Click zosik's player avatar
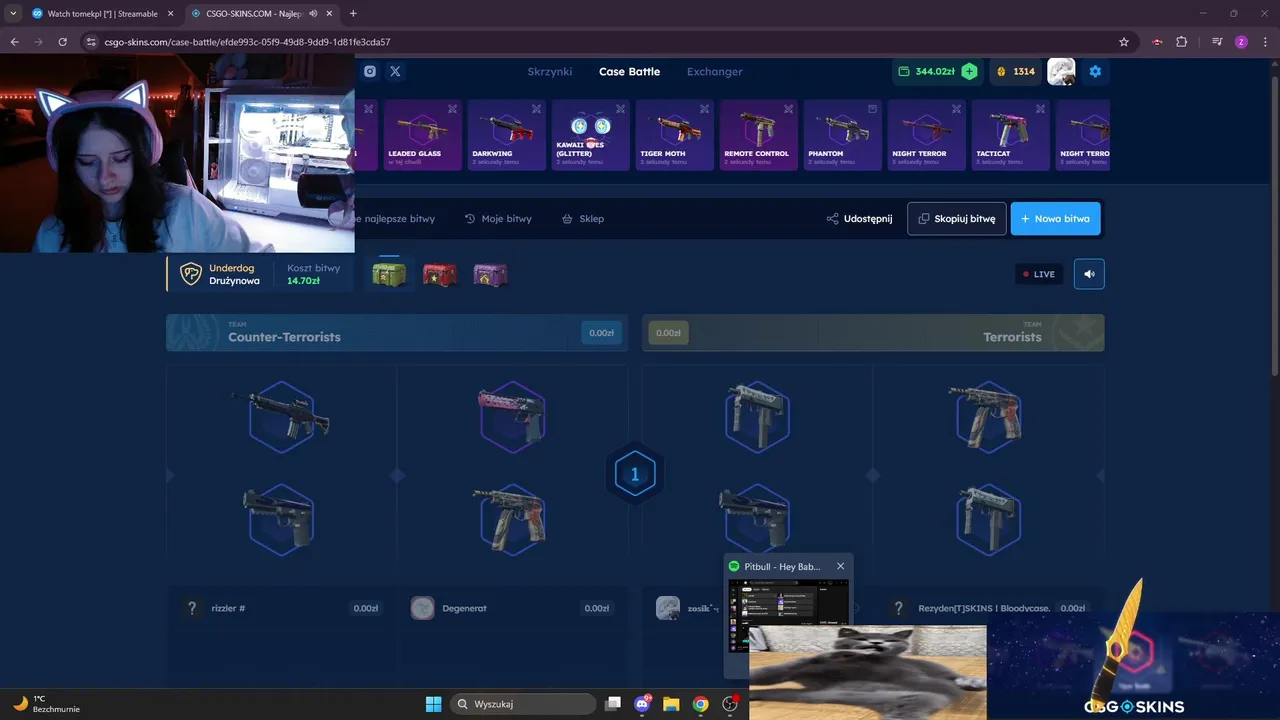The height and width of the screenshot is (720, 1280). pos(668,608)
